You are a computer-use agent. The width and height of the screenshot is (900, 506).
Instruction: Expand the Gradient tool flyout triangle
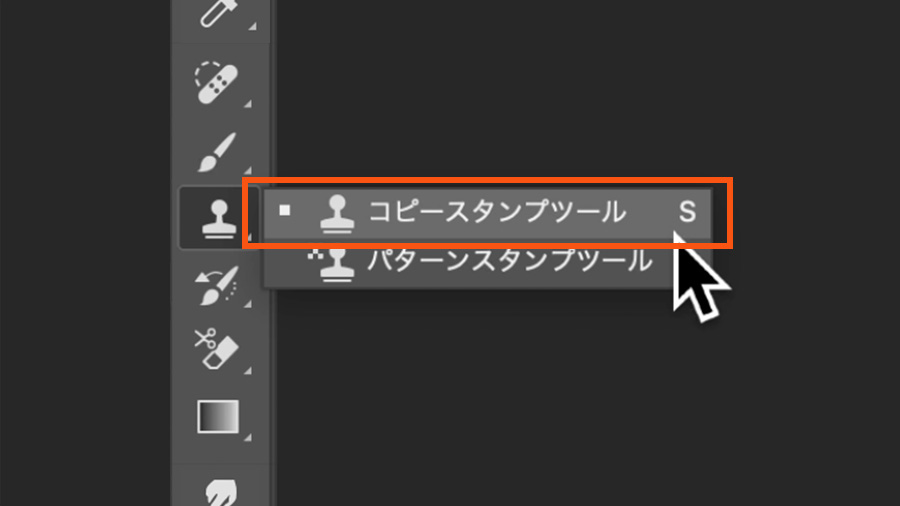247,437
